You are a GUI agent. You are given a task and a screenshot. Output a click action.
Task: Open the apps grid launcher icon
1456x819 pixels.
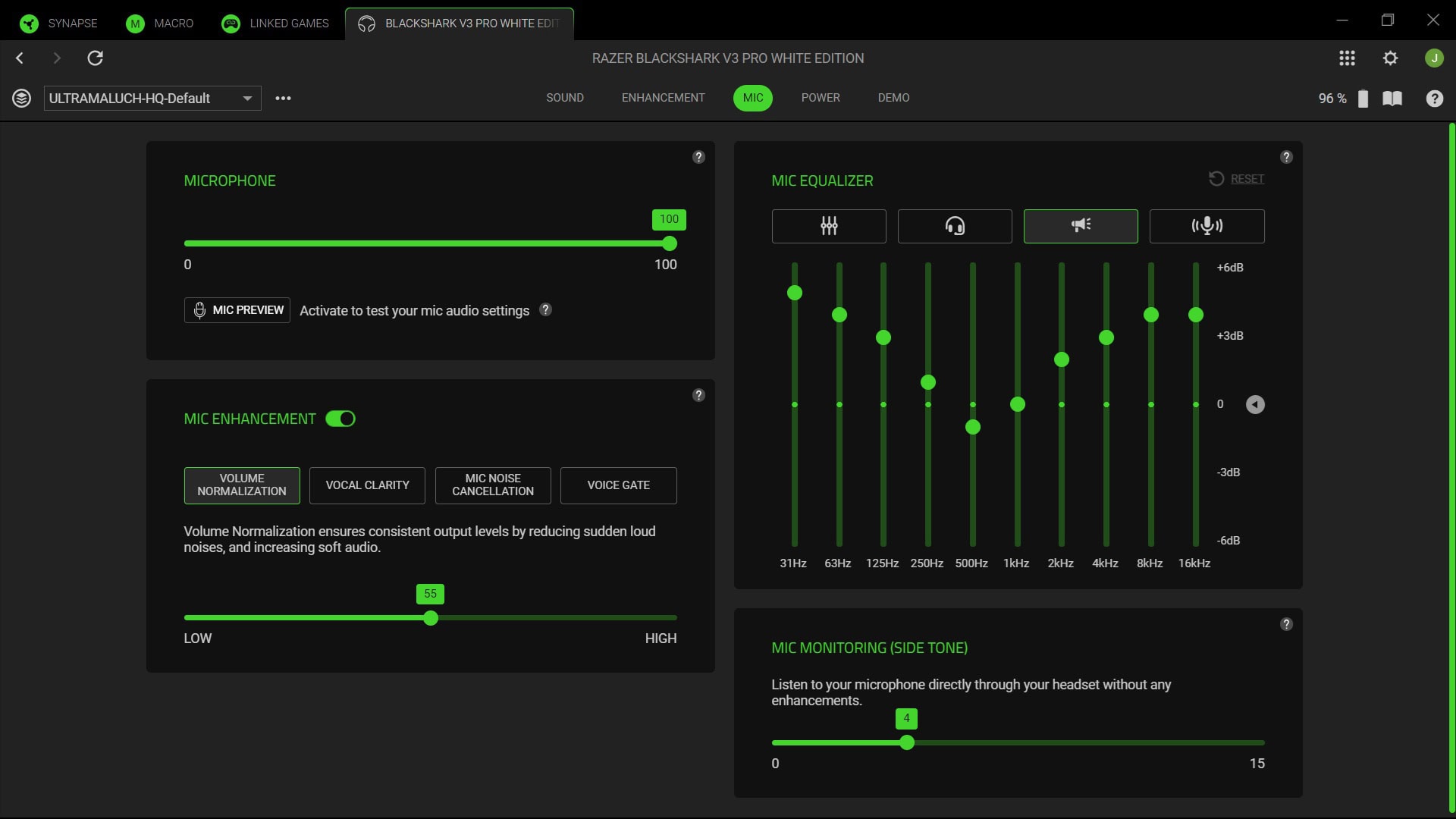tap(1347, 58)
